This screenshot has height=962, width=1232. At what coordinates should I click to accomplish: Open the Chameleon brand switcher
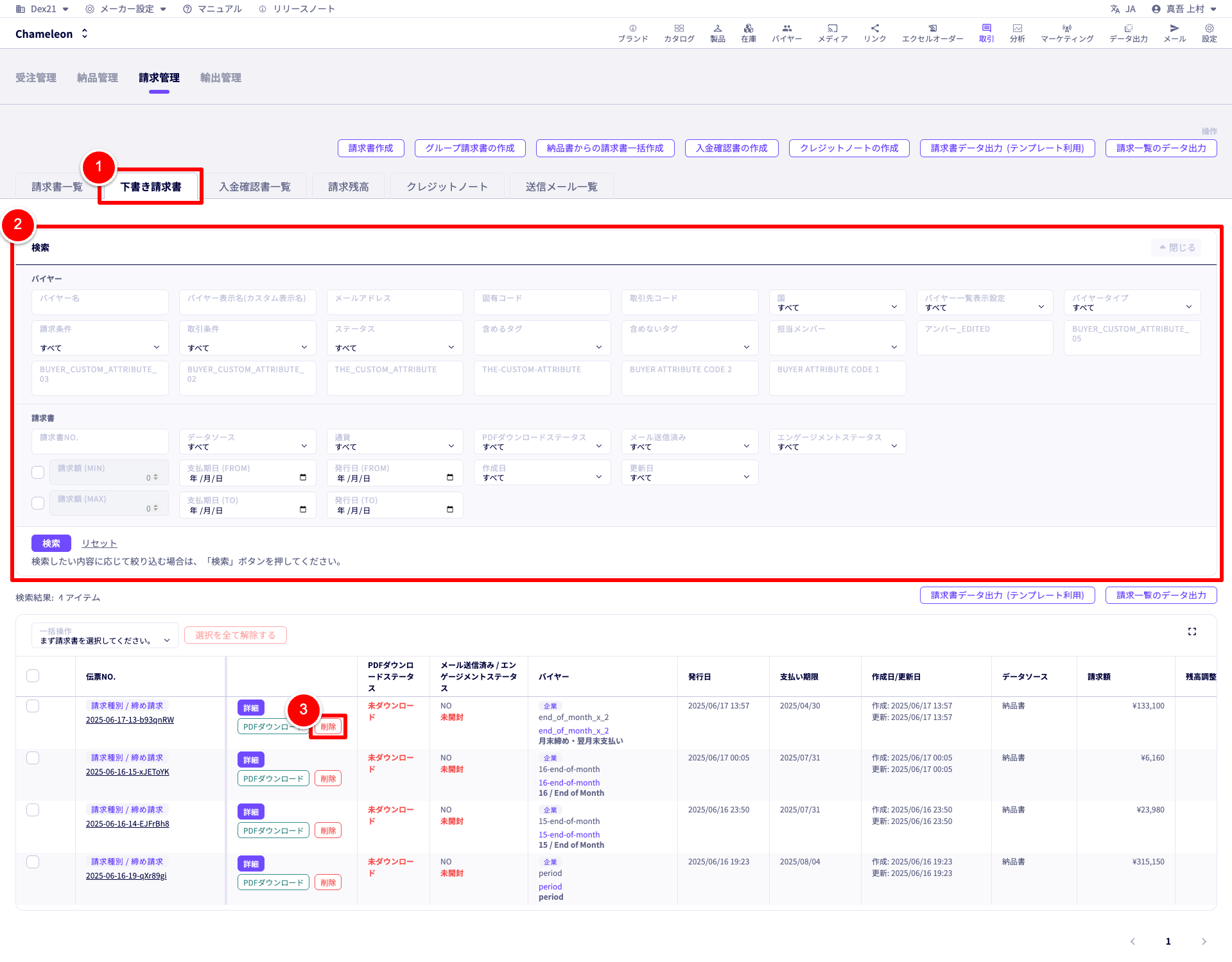pos(51,34)
